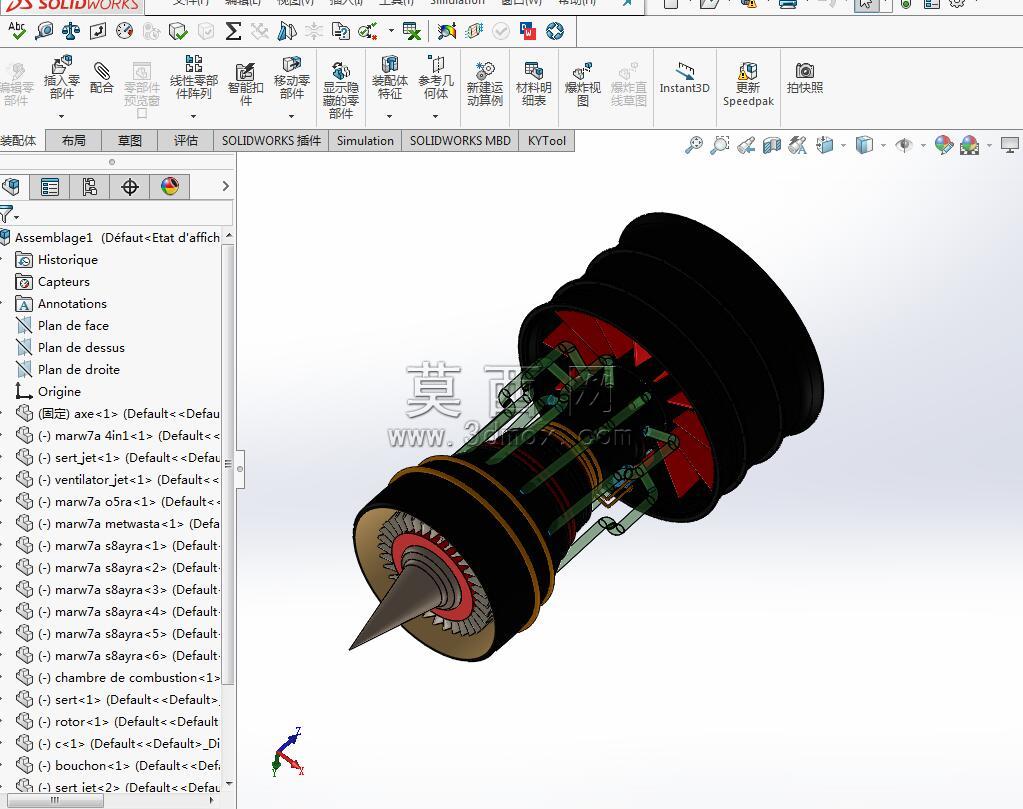Select Zoom to Area icon
The height and width of the screenshot is (809, 1023).
[720, 145]
